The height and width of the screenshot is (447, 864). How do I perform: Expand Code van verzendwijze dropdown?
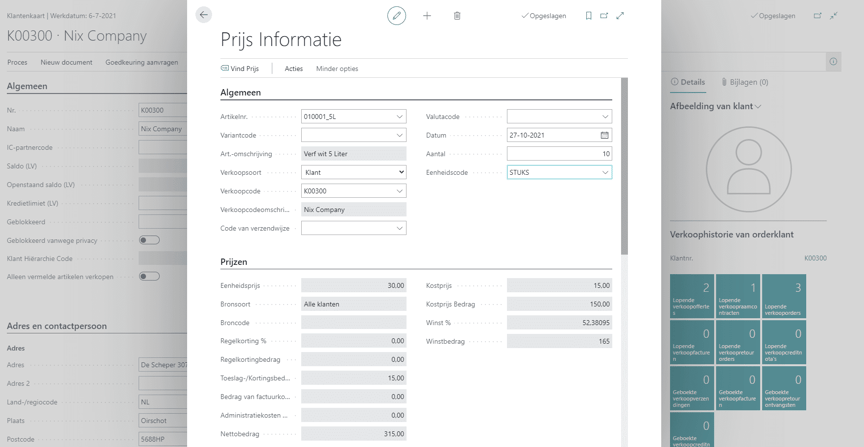[399, 228]
